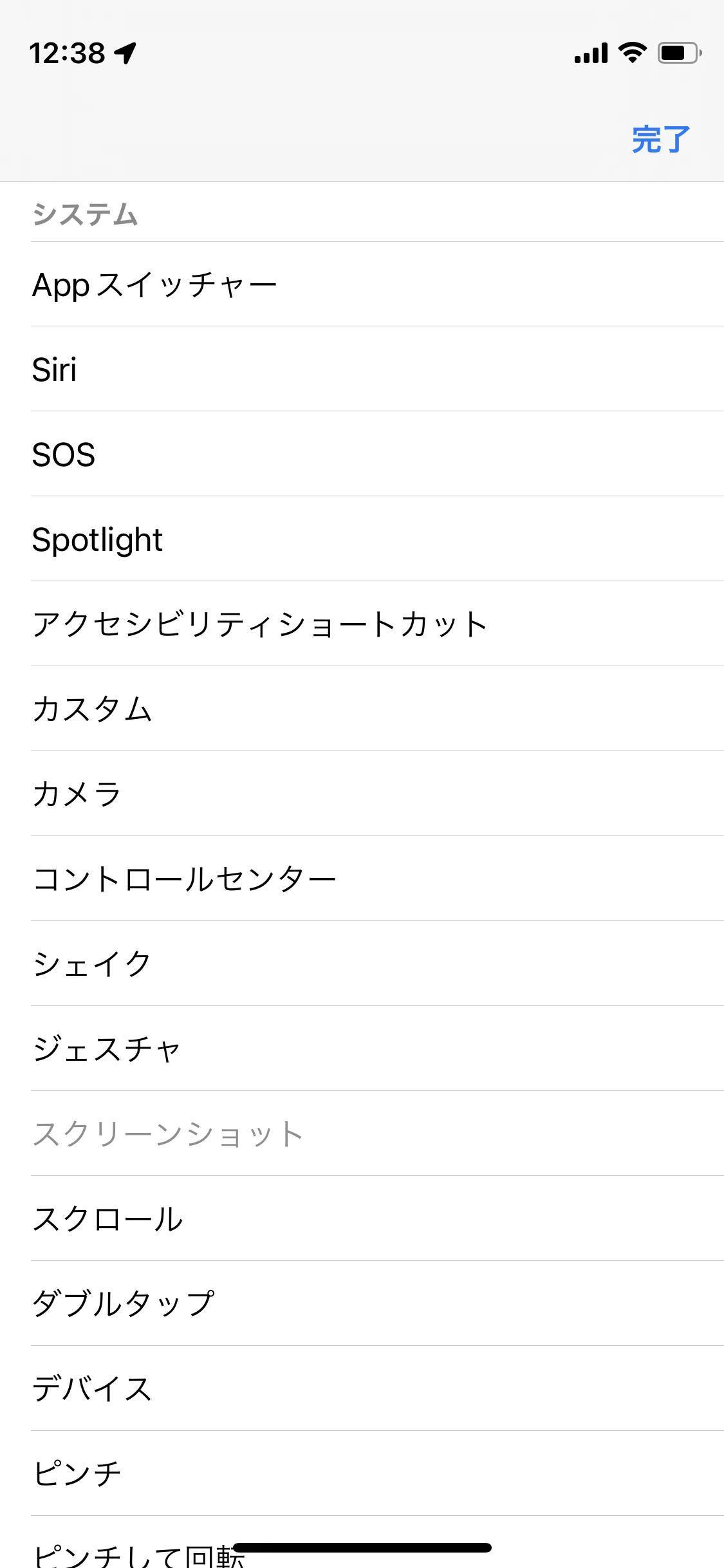Tap the greyed スクリーンショット row
724x1568 pixels.
(169, 1134)
